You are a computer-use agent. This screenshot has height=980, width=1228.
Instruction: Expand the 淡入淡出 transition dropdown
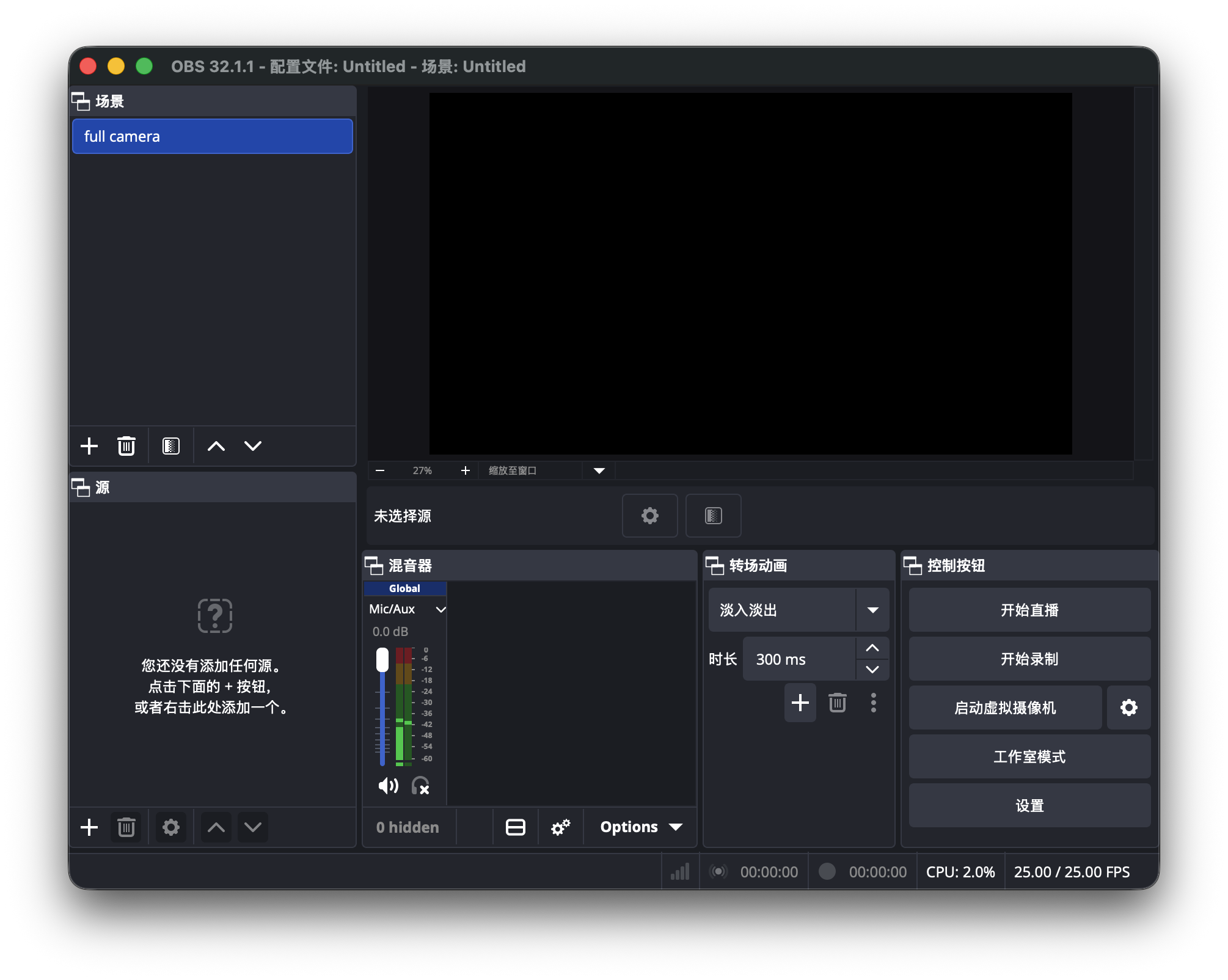pos(874,610)
